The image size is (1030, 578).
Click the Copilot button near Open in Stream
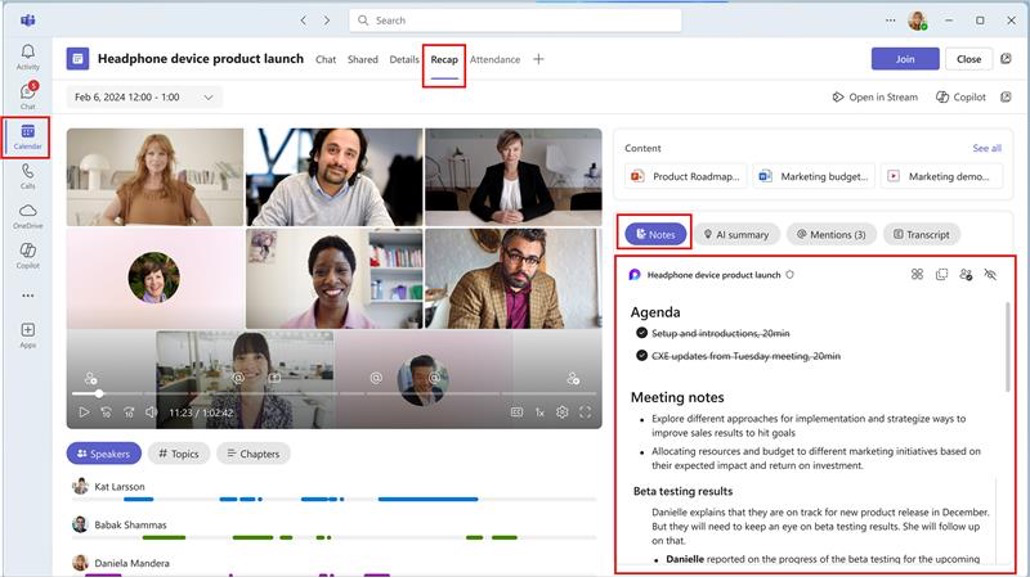[x=961, y=97]
